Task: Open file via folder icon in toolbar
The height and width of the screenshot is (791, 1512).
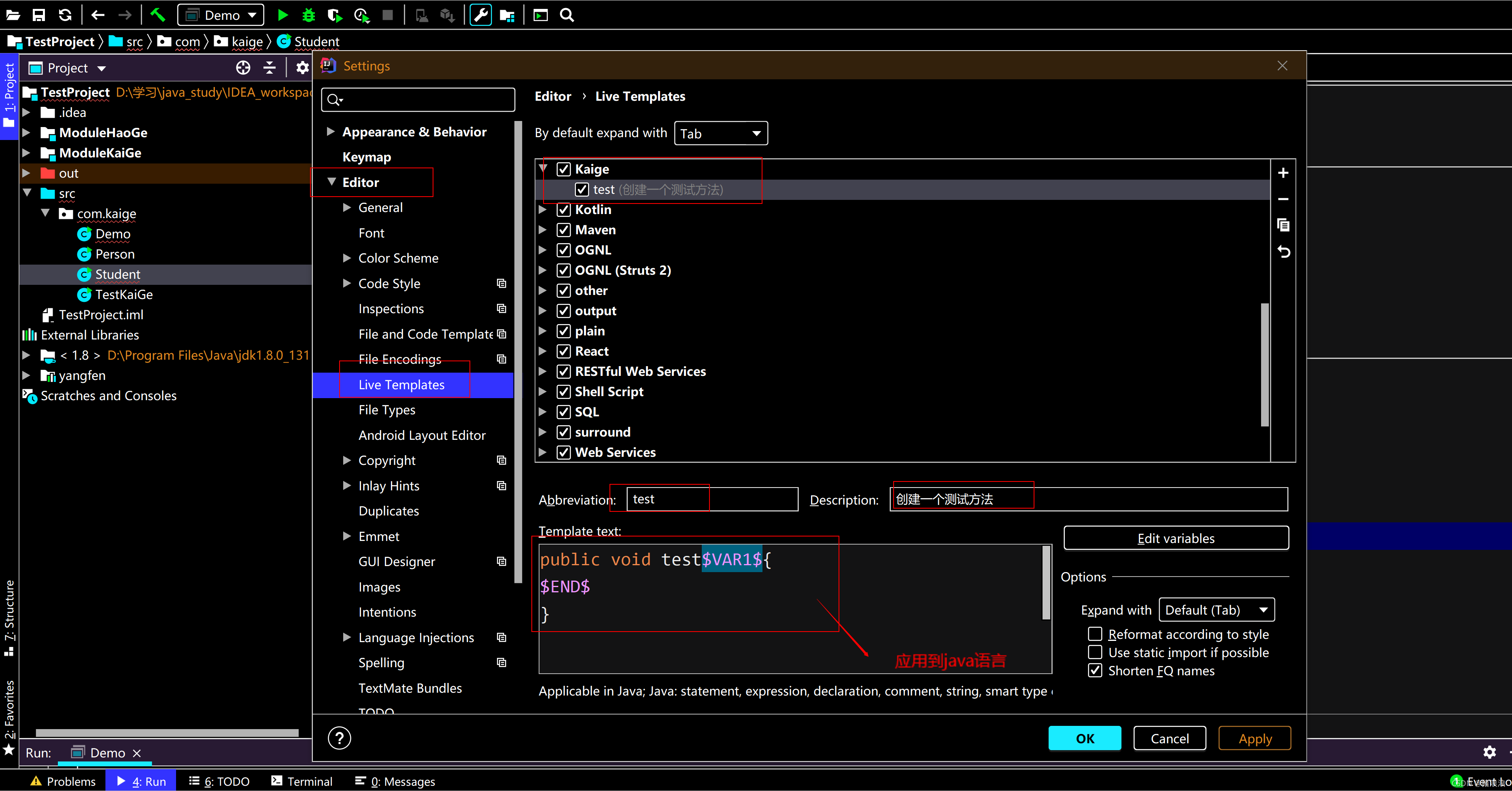Action: (x=13, y=15)
